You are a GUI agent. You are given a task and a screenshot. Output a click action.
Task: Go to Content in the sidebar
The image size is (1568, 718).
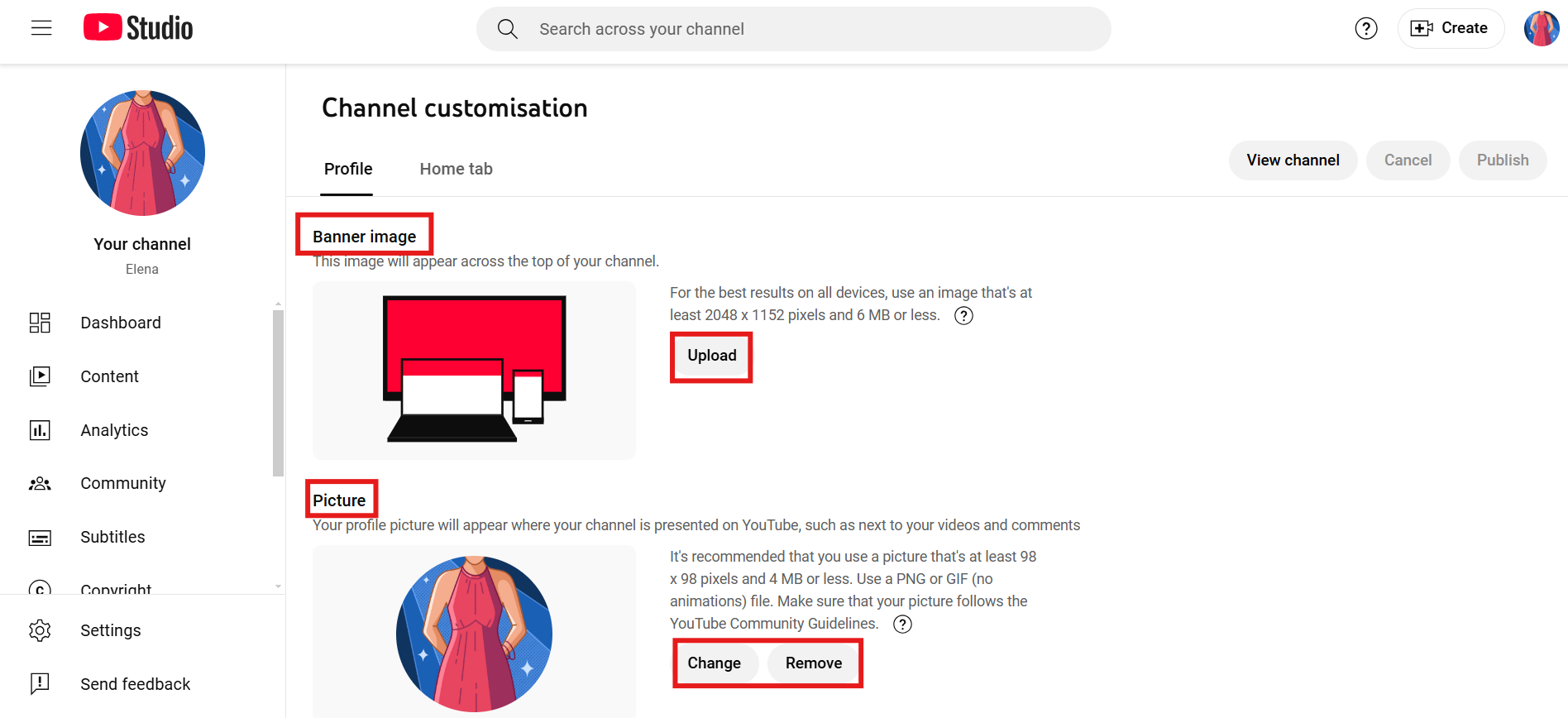coord(109,376)
